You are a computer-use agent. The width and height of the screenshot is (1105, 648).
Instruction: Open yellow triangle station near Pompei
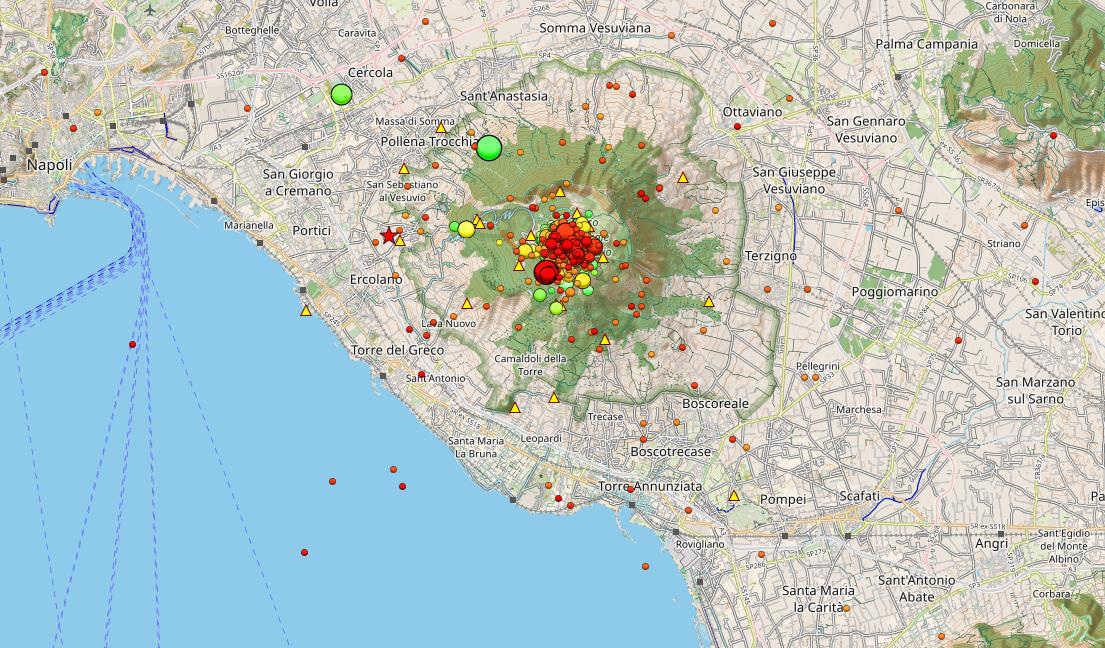coord(734,496)
